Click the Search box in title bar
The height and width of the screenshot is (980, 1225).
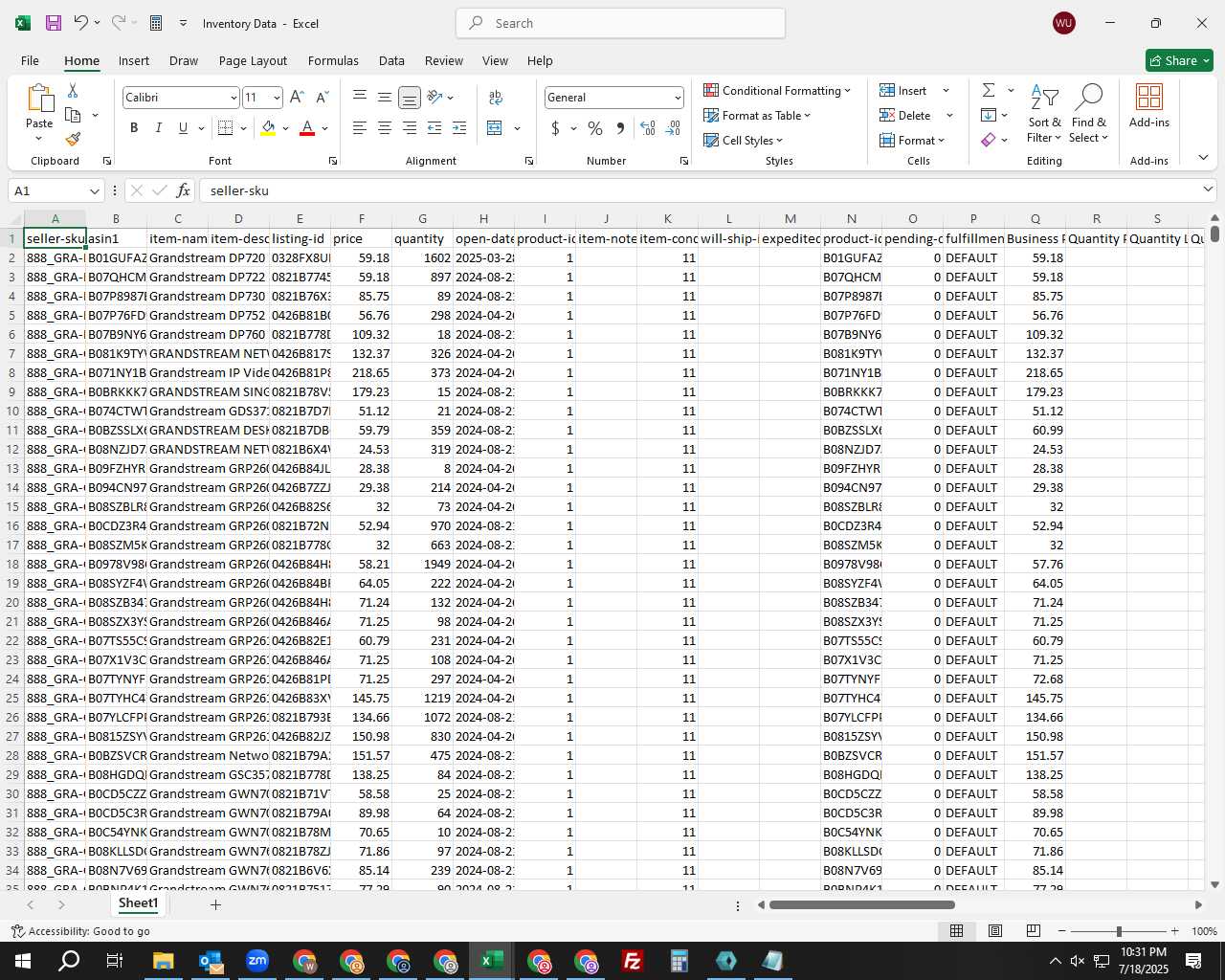[620, 23]
